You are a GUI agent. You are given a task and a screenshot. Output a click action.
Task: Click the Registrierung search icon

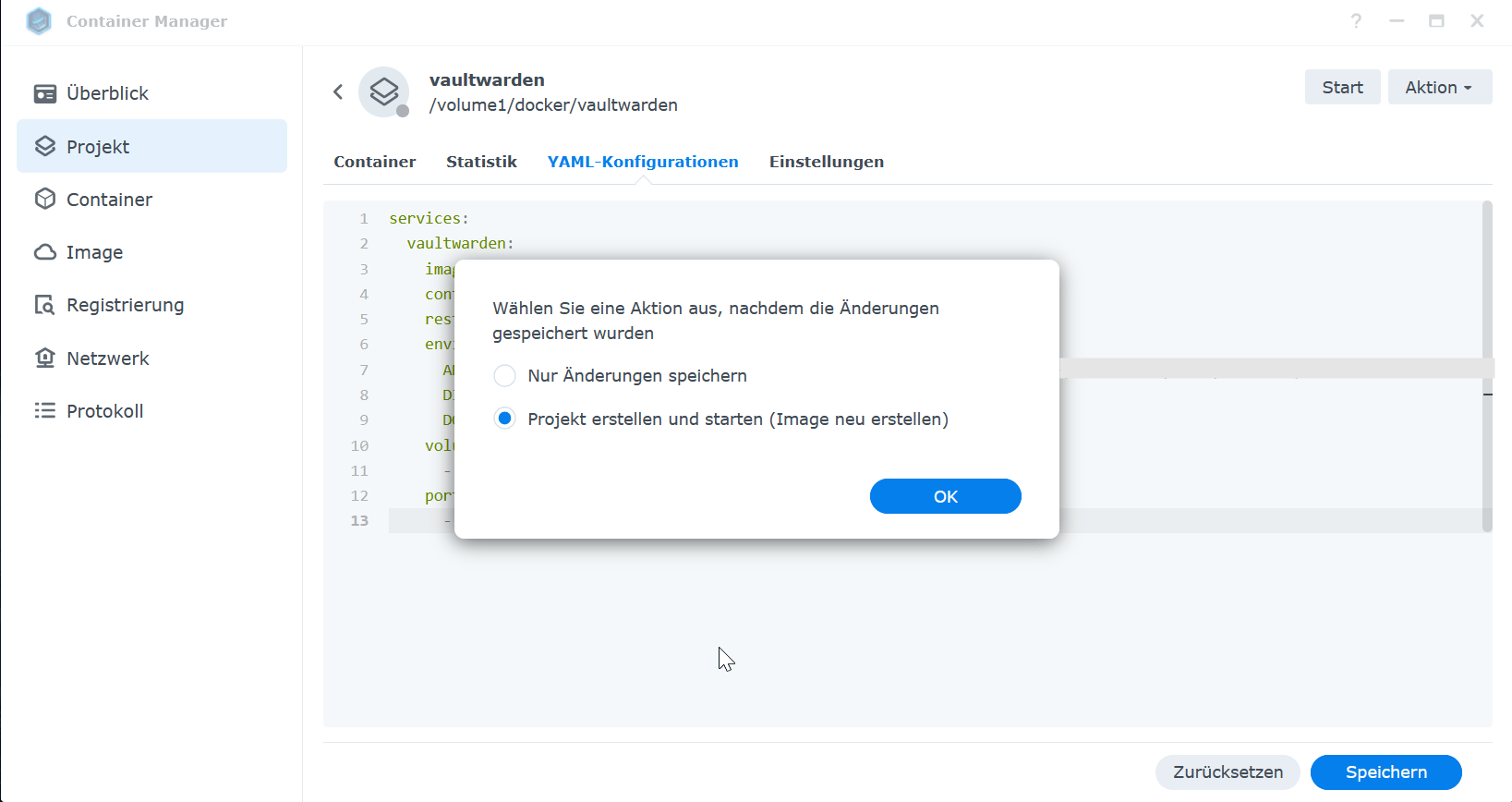(x=44, y=305)
